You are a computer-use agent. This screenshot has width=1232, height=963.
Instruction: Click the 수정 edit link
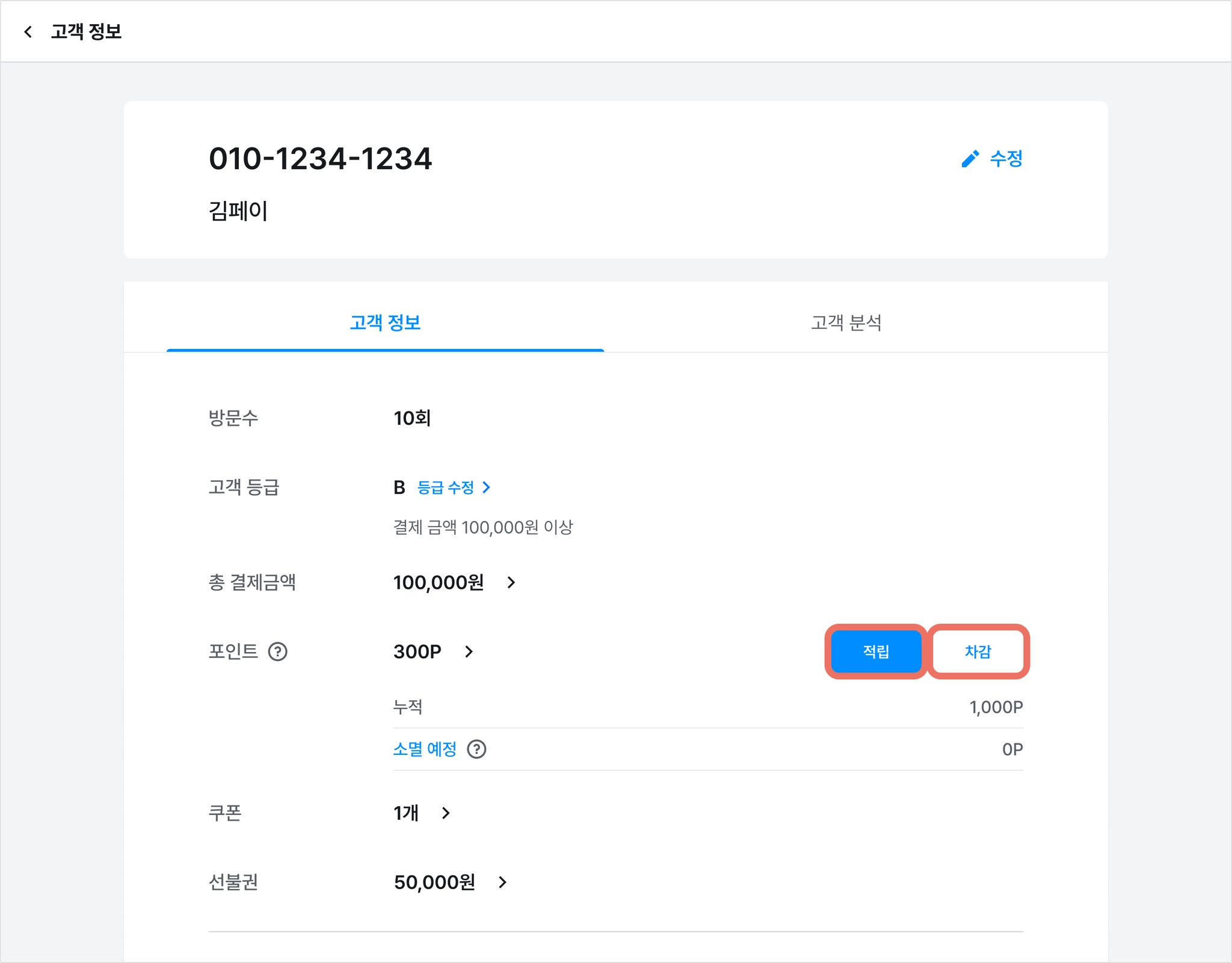pos(1006,159)
